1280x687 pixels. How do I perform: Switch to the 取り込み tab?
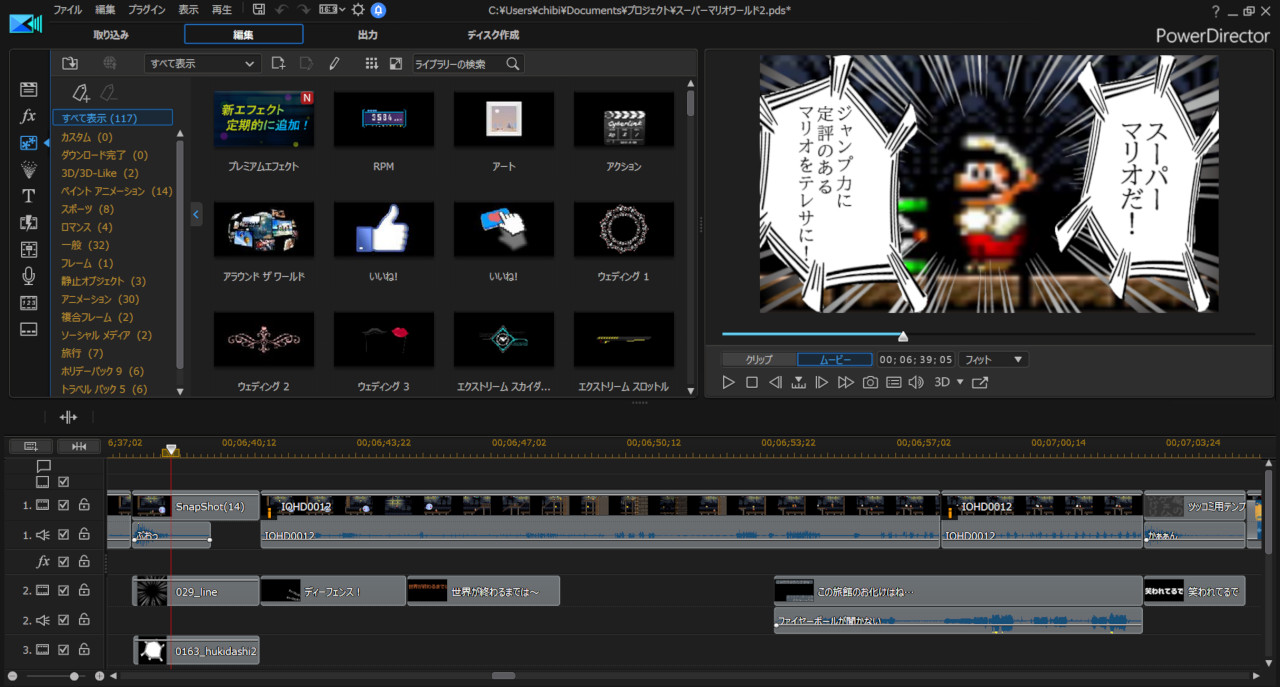point(111,34)
